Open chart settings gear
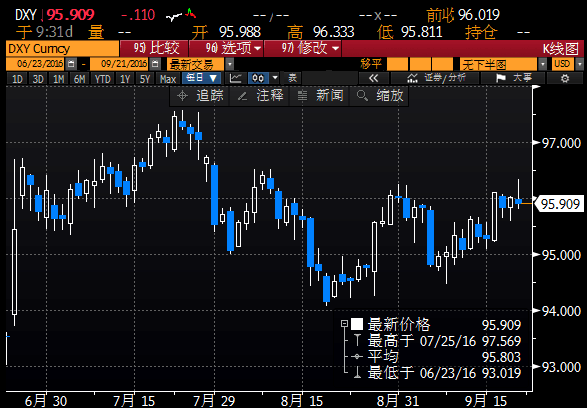The height and width of the screenshot is (408, 587). [x=565, y=78]
